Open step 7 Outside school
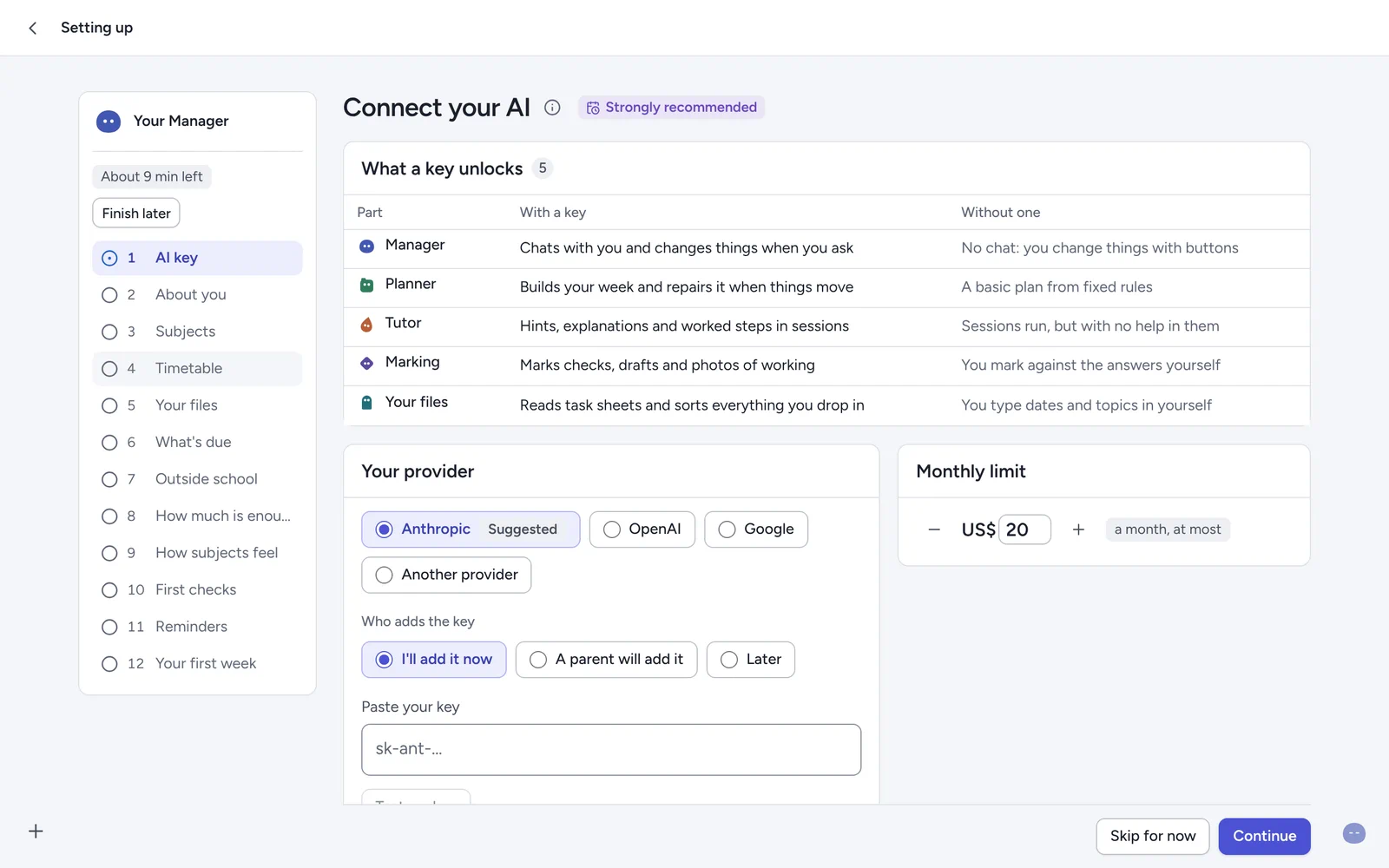Image resolution: width=1389 pixels, height=868 pixels. coord(197,479)
